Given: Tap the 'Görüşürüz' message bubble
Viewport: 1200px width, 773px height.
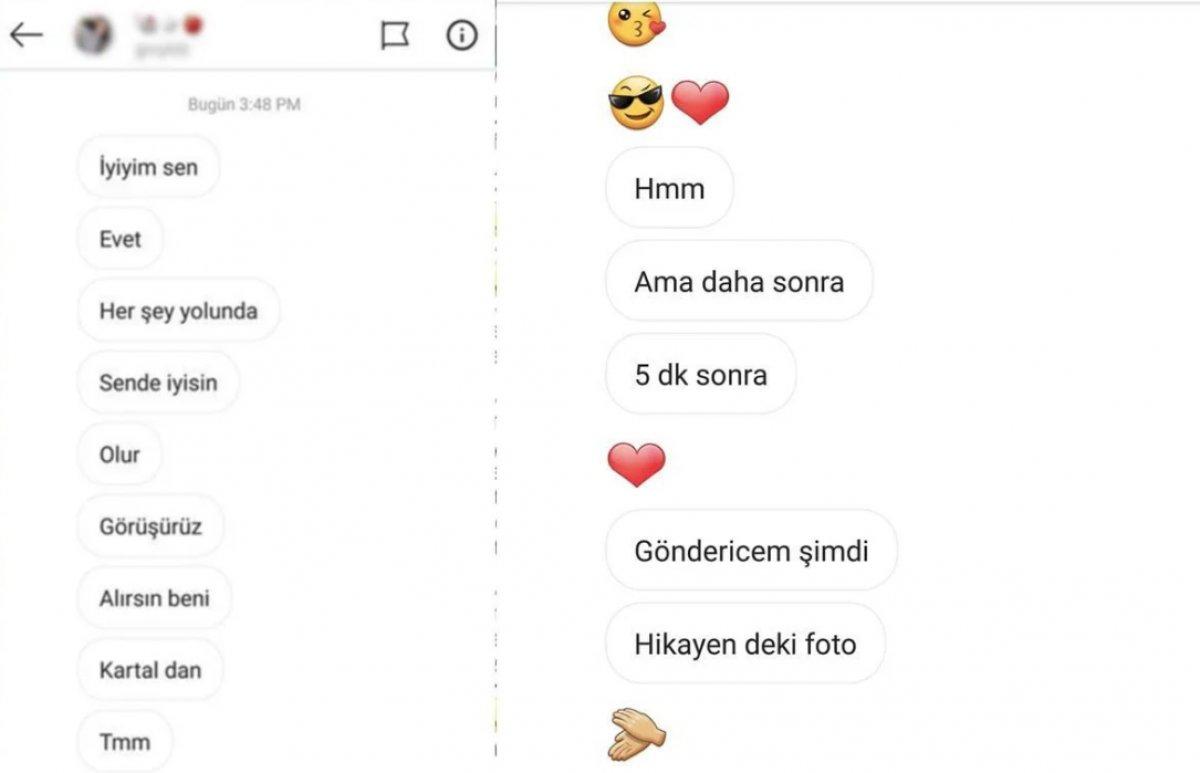Looking at the screenshot, I should (150, 526).
